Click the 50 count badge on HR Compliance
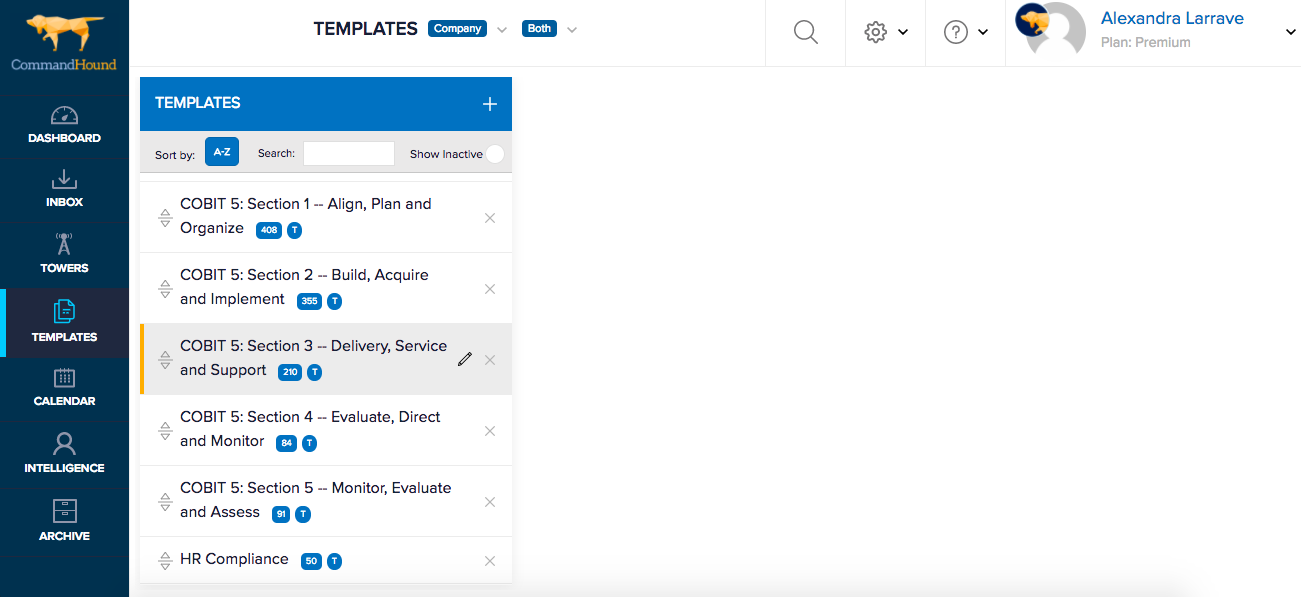 tap(312, 561)
